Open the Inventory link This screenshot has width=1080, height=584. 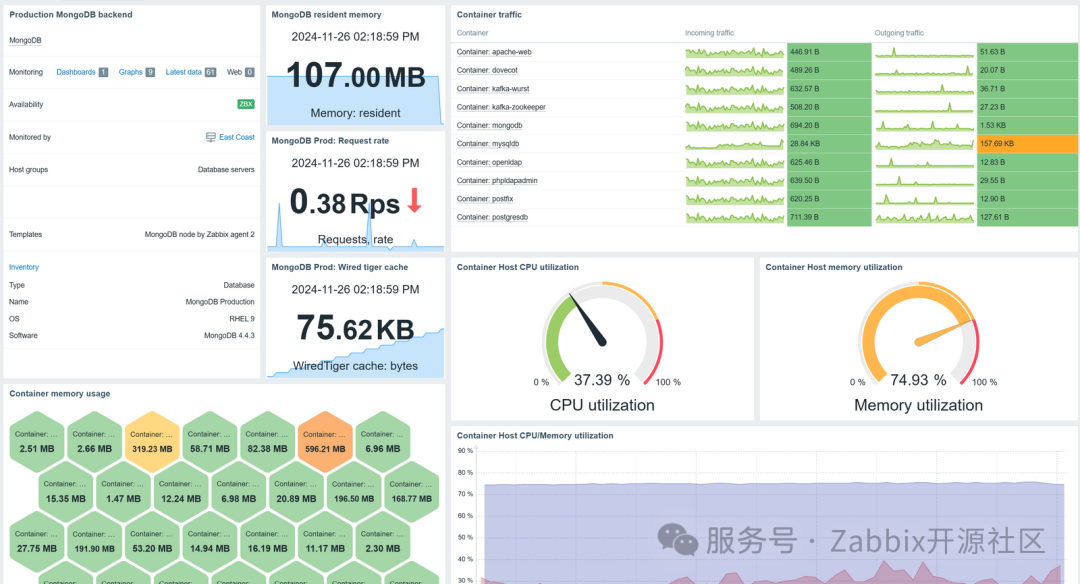[24, 267]
